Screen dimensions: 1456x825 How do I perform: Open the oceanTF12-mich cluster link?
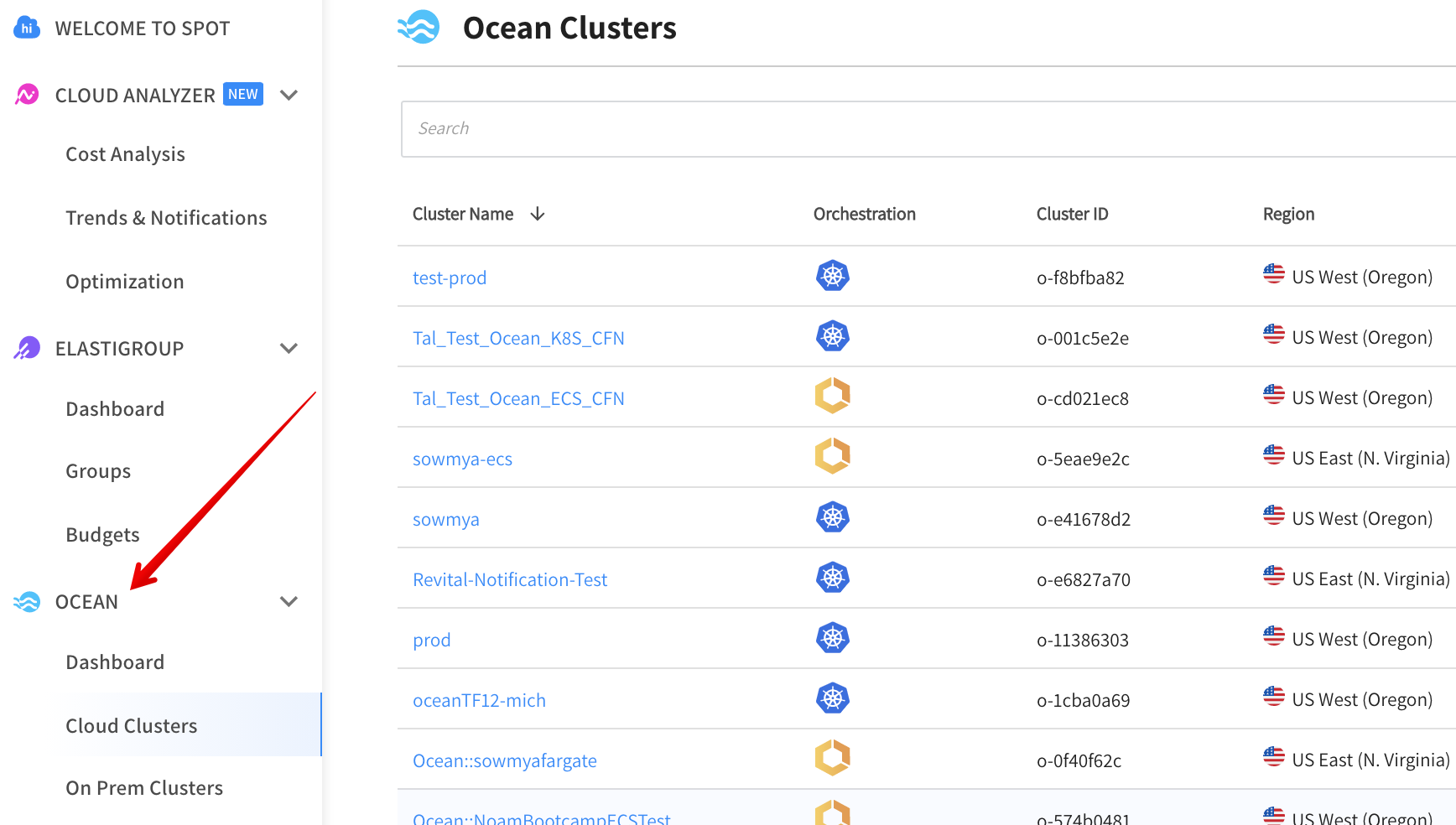click(x=479, y=700)
